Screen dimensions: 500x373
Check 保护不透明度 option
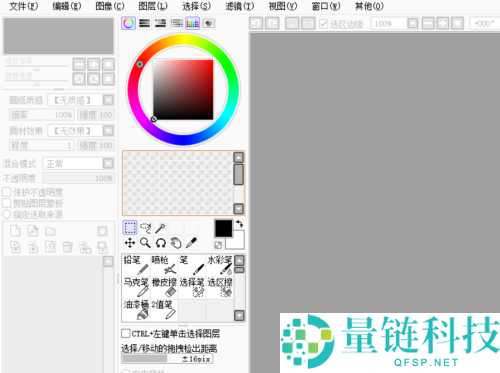pyautogui.click(x=7, y=192)
